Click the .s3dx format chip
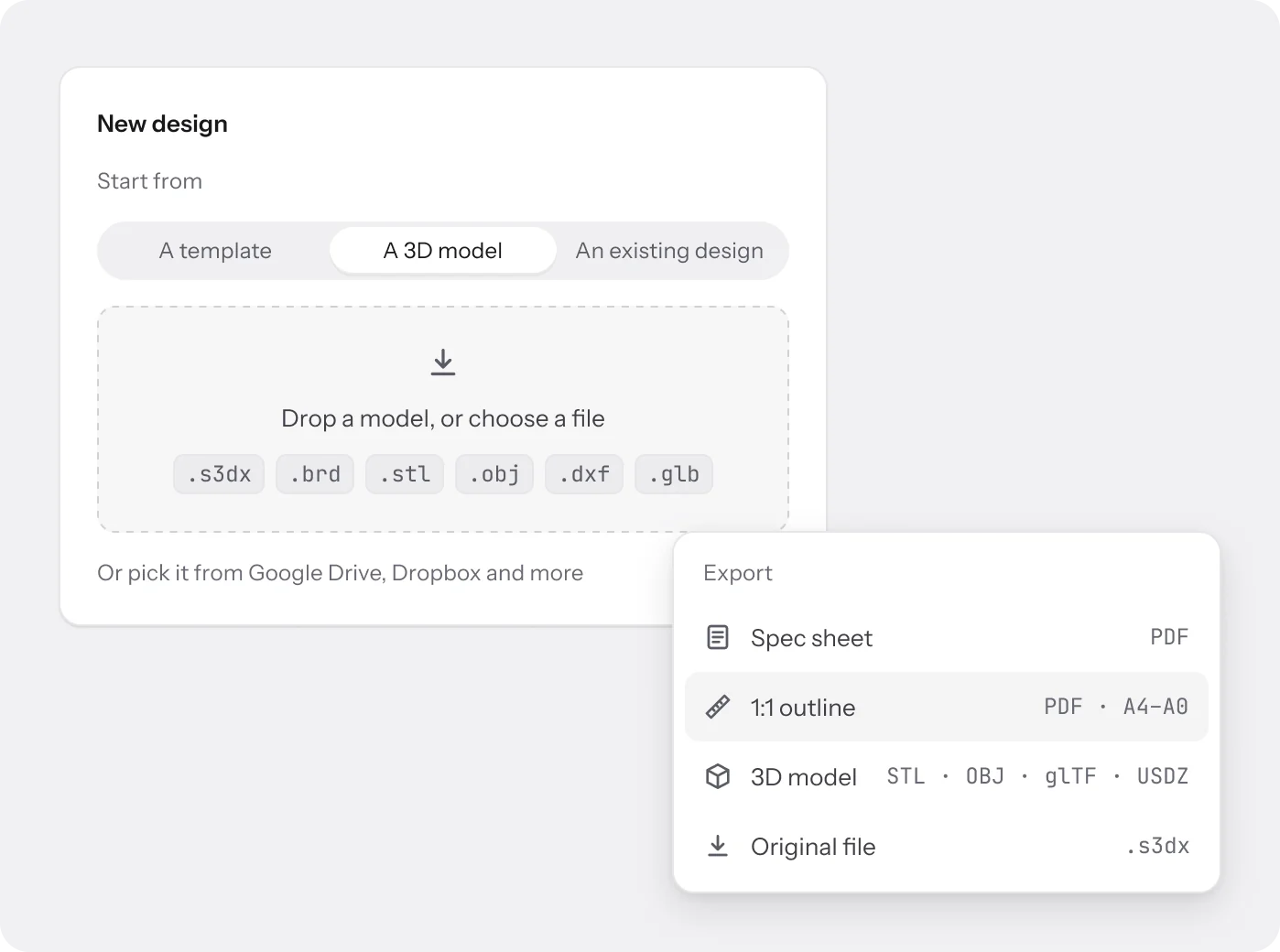Viewport: 1280px width, 952px height. [219, 474]
